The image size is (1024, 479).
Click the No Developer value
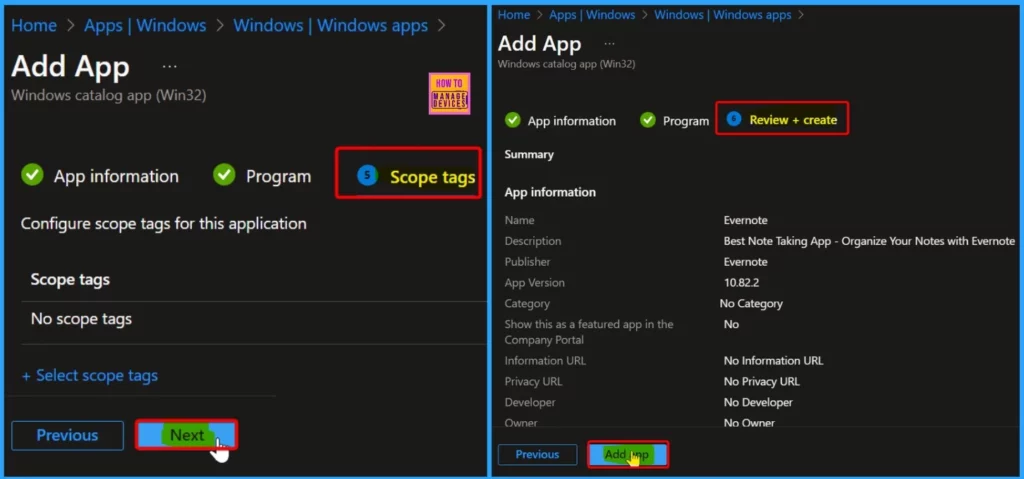click(758, 403)
